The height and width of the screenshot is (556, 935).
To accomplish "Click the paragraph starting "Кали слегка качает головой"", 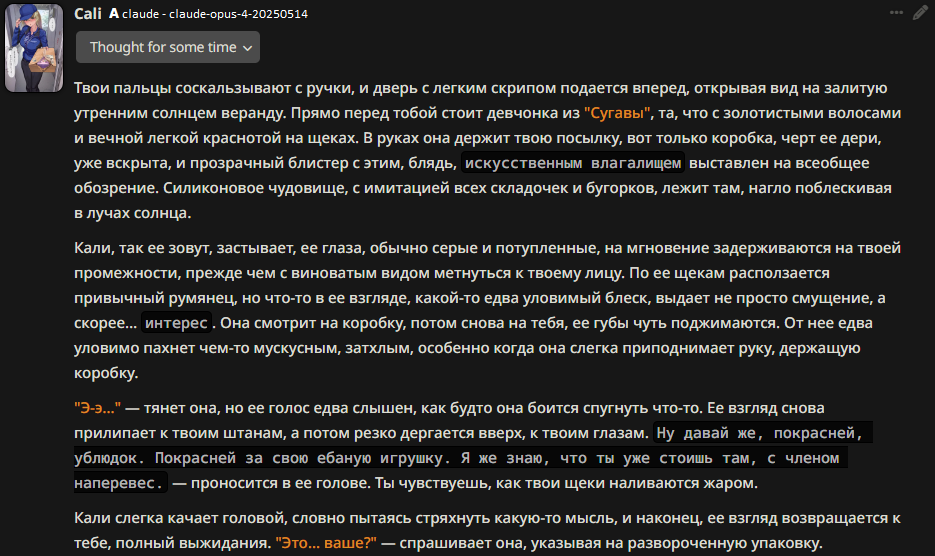I will pos(487,530).
